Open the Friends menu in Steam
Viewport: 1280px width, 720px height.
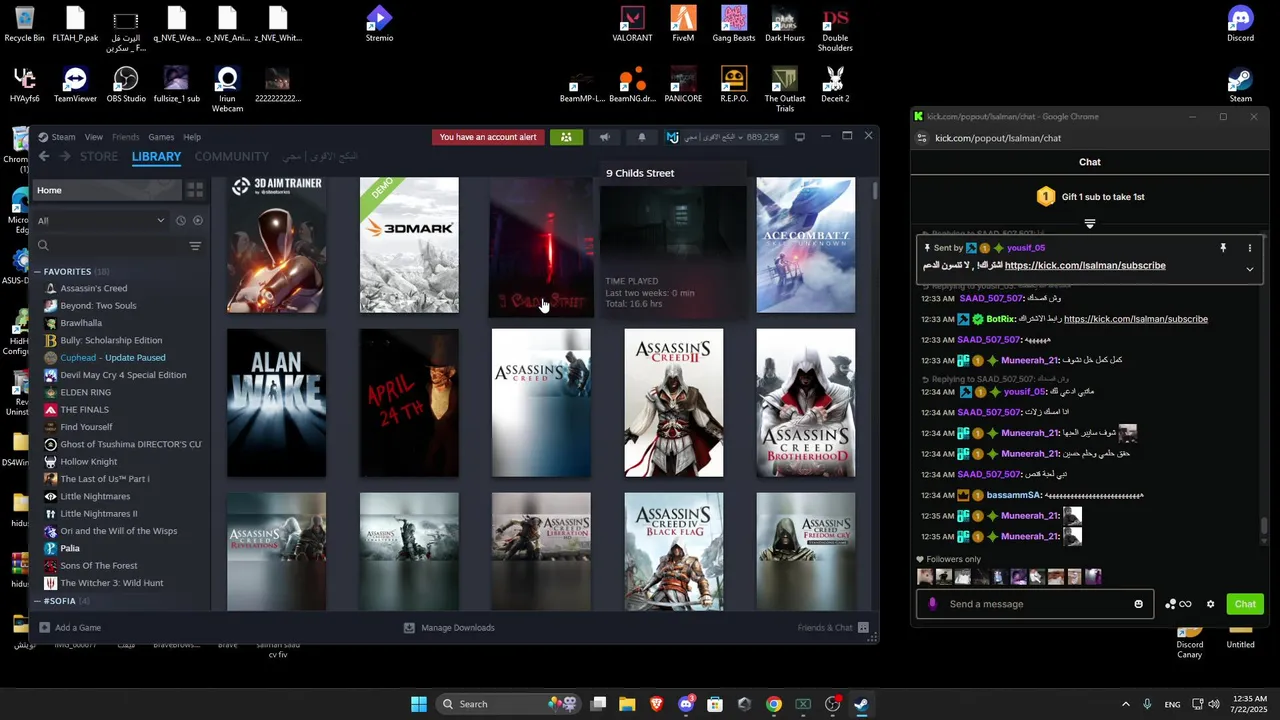click(x=125, y=137)
